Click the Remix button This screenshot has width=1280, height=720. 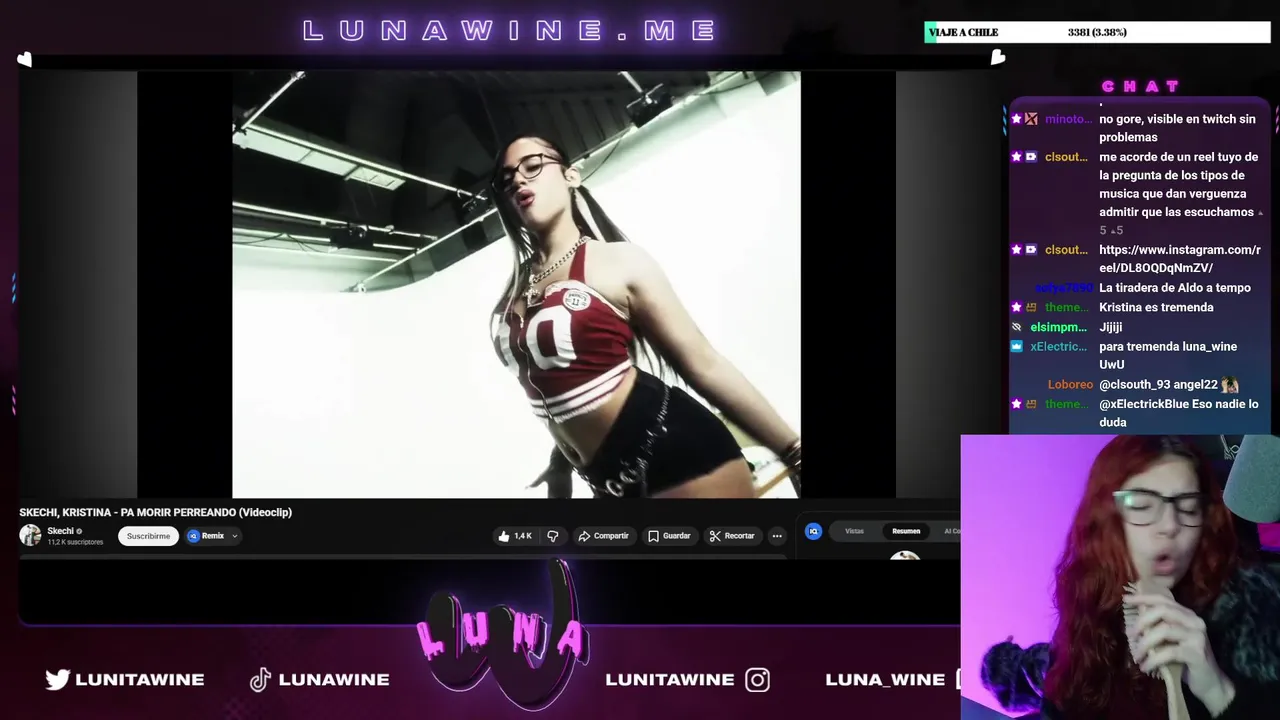(206, 536)
